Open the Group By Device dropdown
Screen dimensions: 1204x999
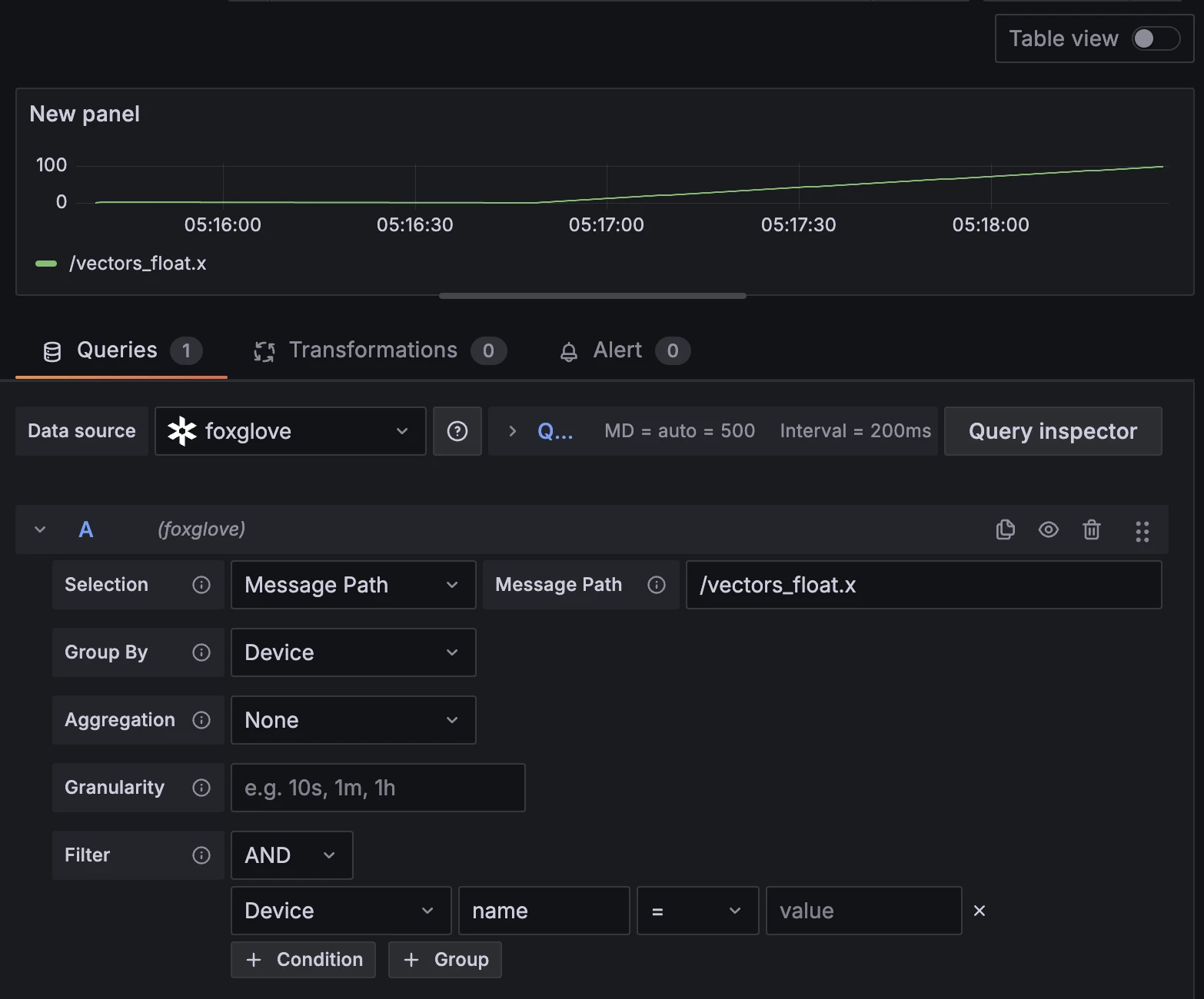pyautogui.click(x=354, y=652)
